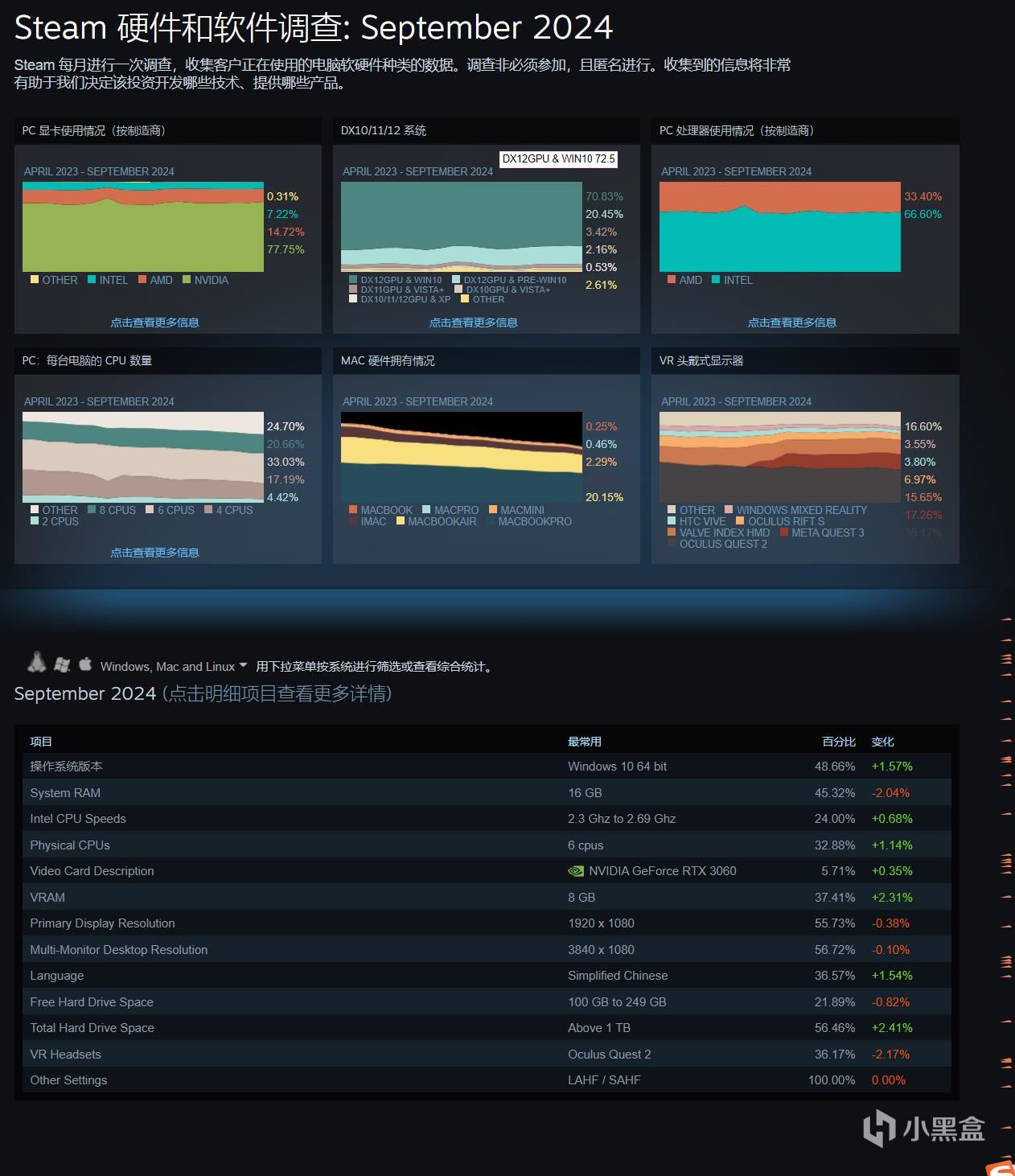The height and width of the screenshot is (1176, 1015).
Task: Click the graphics card usage area chart
Action: pos(143,227)
